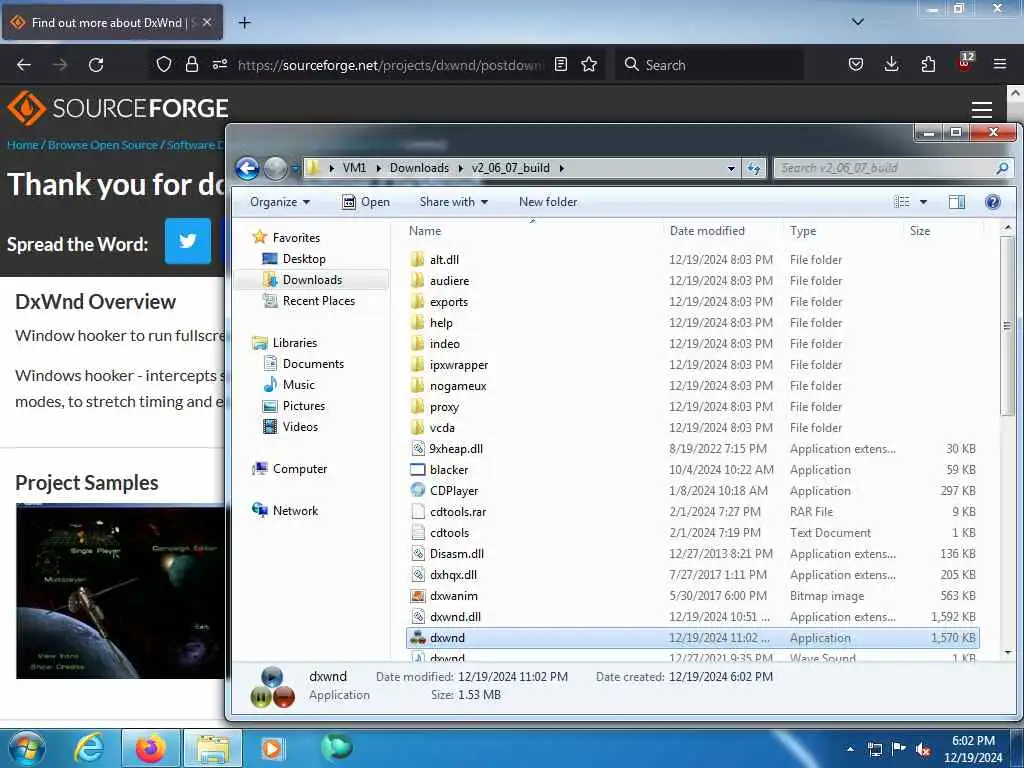Click the Project Samples screenshot thumbnail
Screen dimensions: 1024x768
pyautogui.click(x=120, y=592)
